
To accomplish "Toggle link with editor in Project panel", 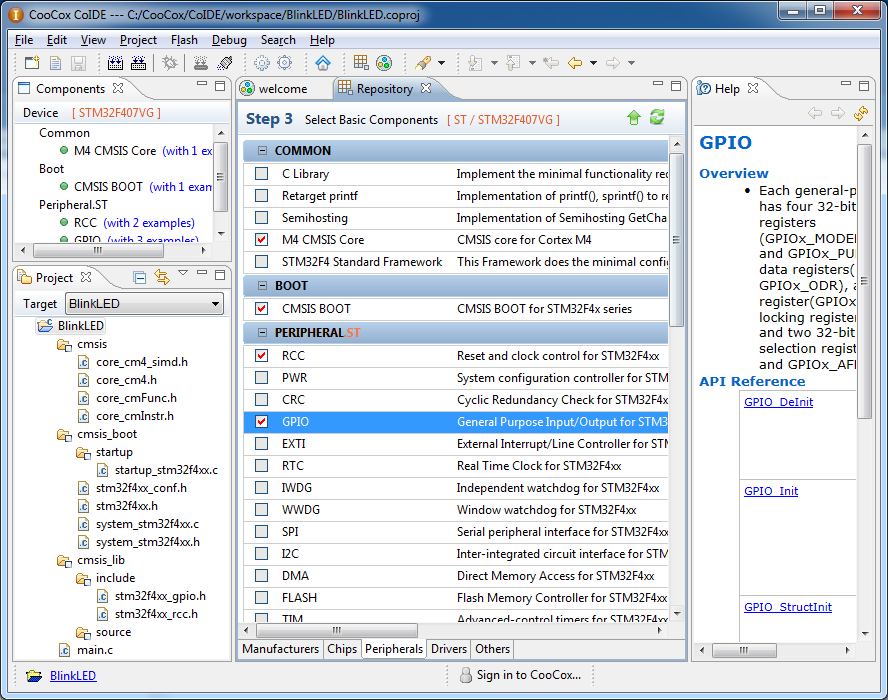I will pos(162,278).
